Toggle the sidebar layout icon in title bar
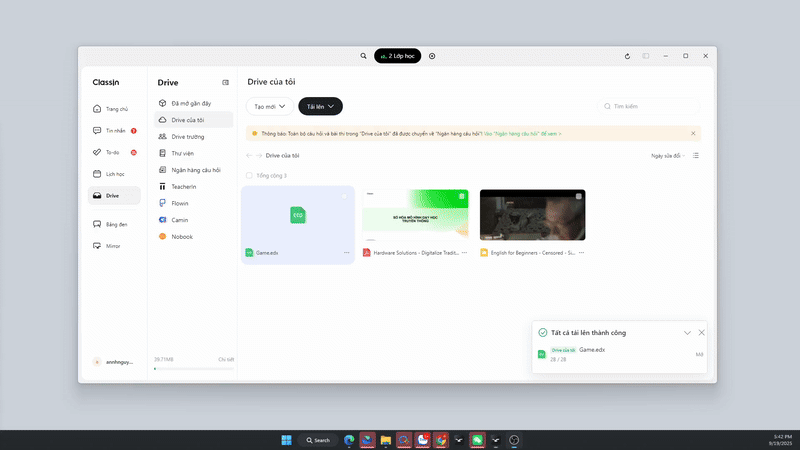 (x=646, y=56)
